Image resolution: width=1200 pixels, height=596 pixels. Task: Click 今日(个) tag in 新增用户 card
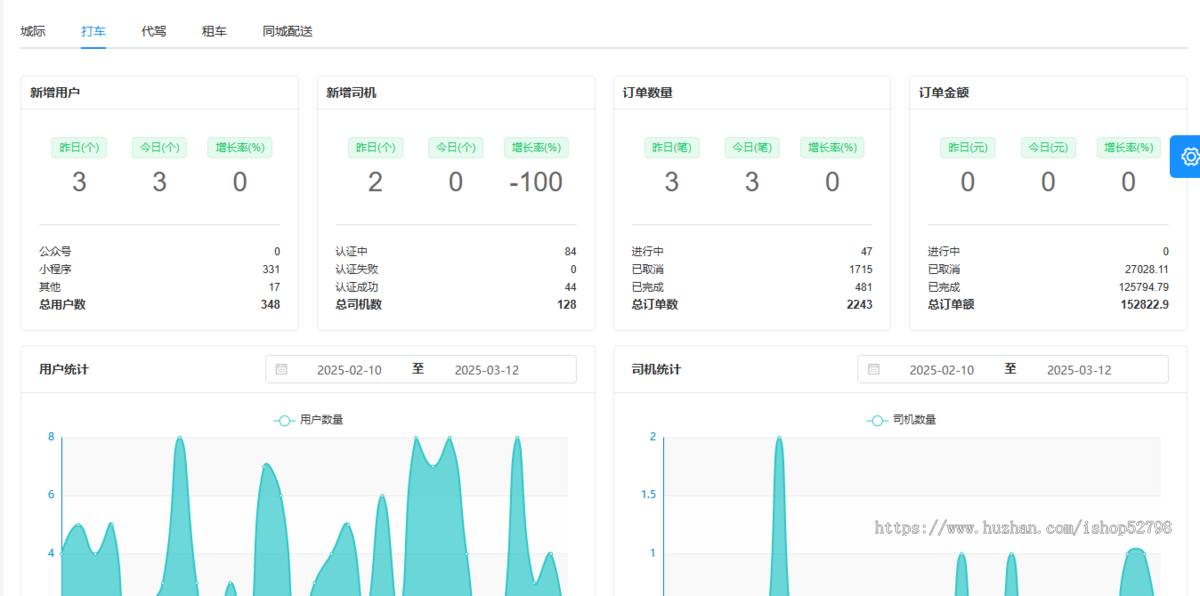pos(159,147)
